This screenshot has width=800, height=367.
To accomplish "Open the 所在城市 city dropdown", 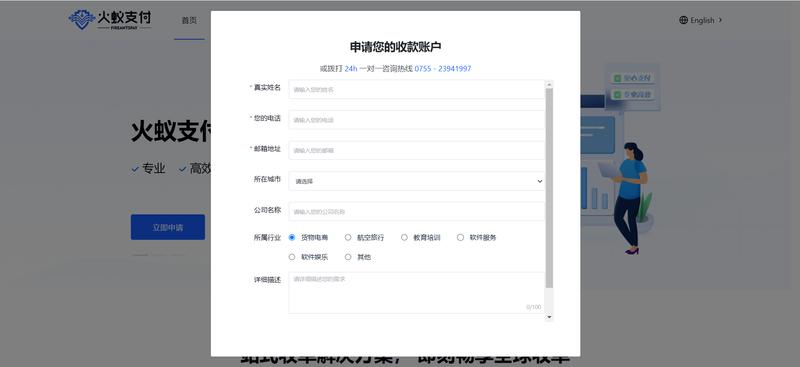I will pos(416,181).
